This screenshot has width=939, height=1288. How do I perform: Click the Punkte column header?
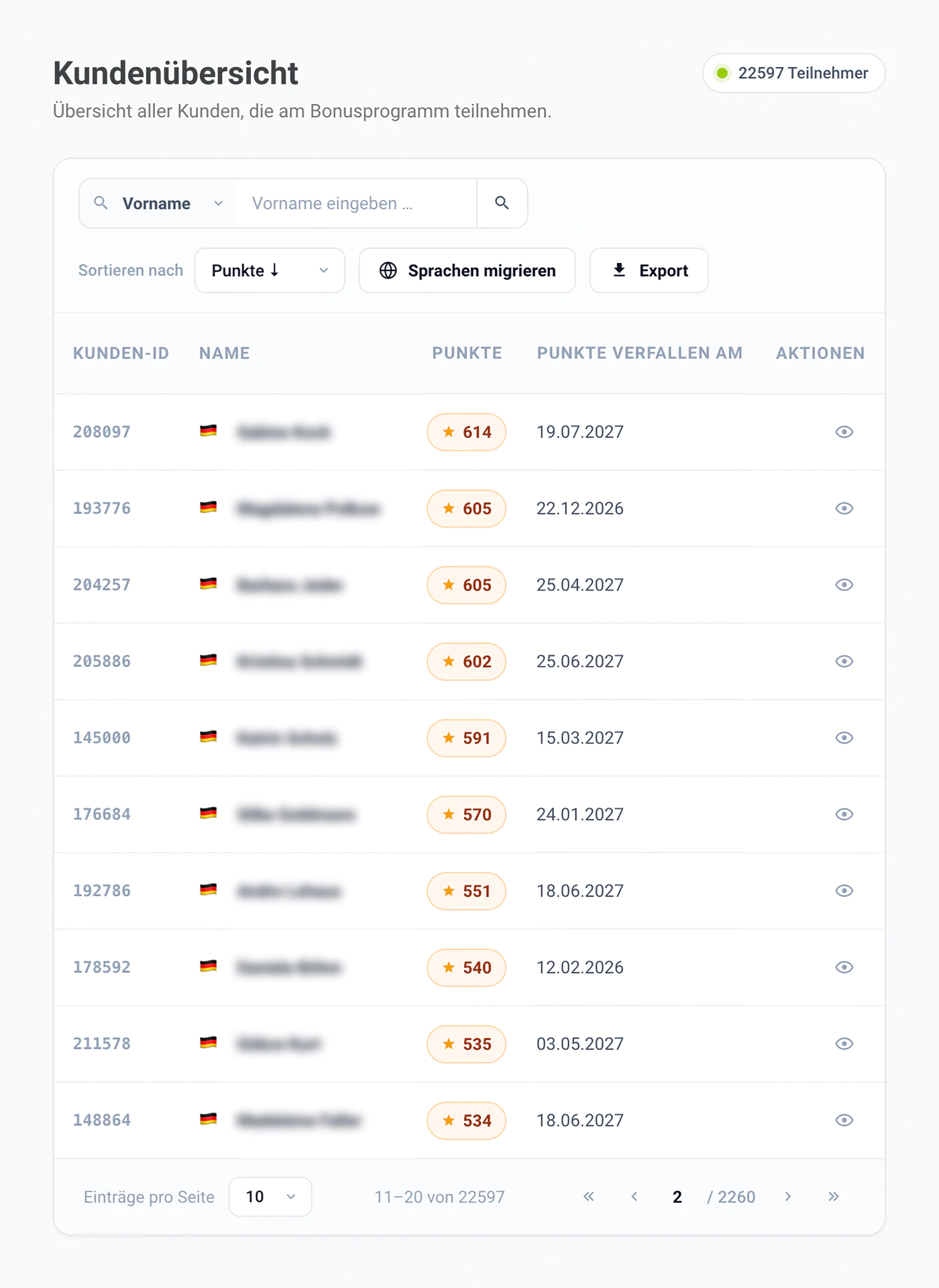point(467,354)
